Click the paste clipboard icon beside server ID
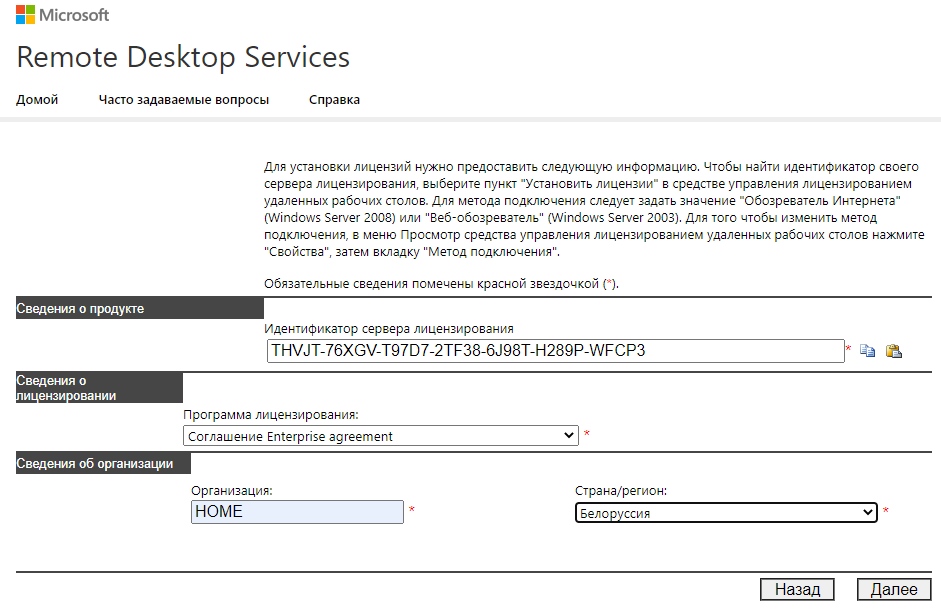 click(x=894, y=351)
